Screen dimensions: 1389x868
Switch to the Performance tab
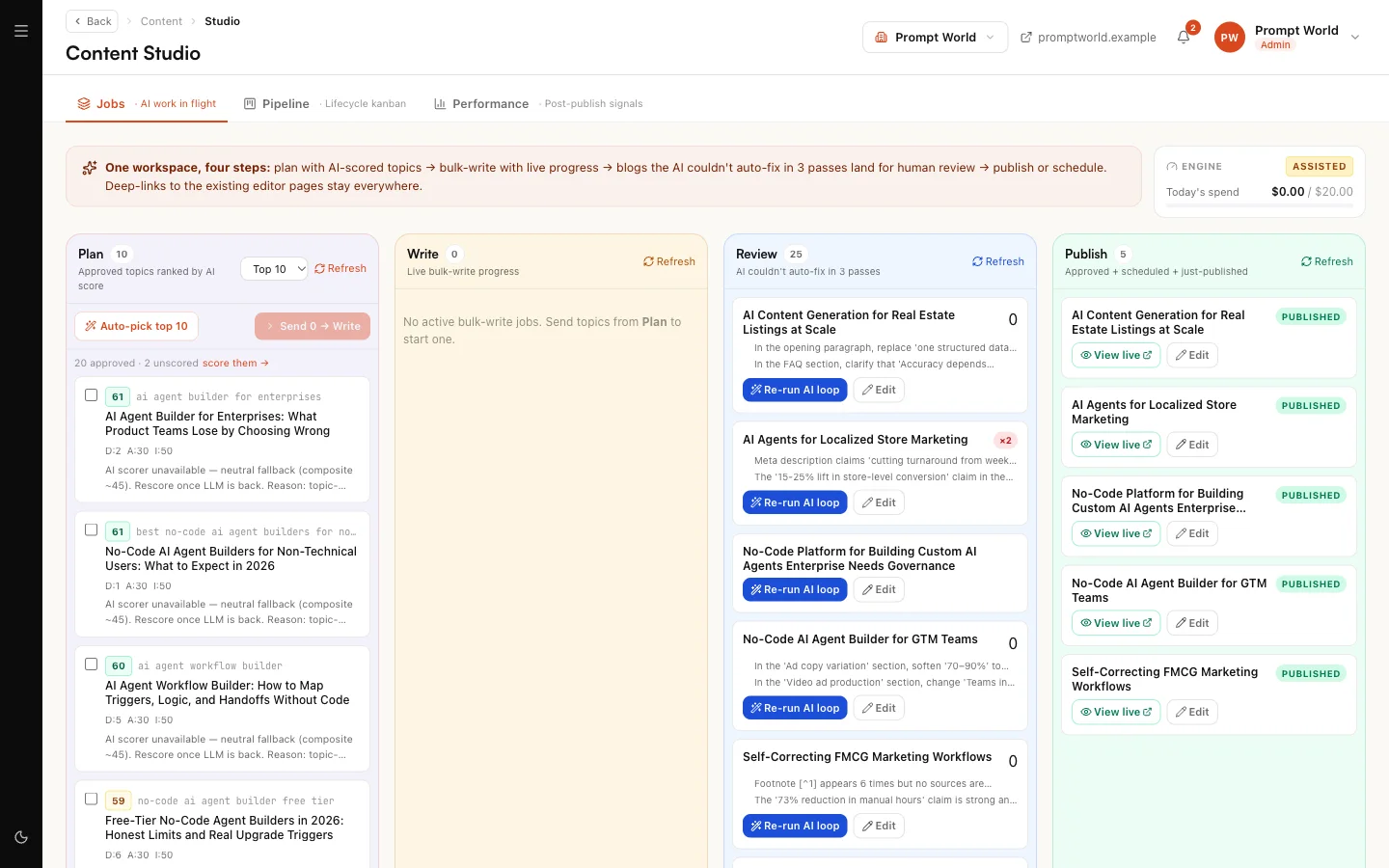coord(538,104)
